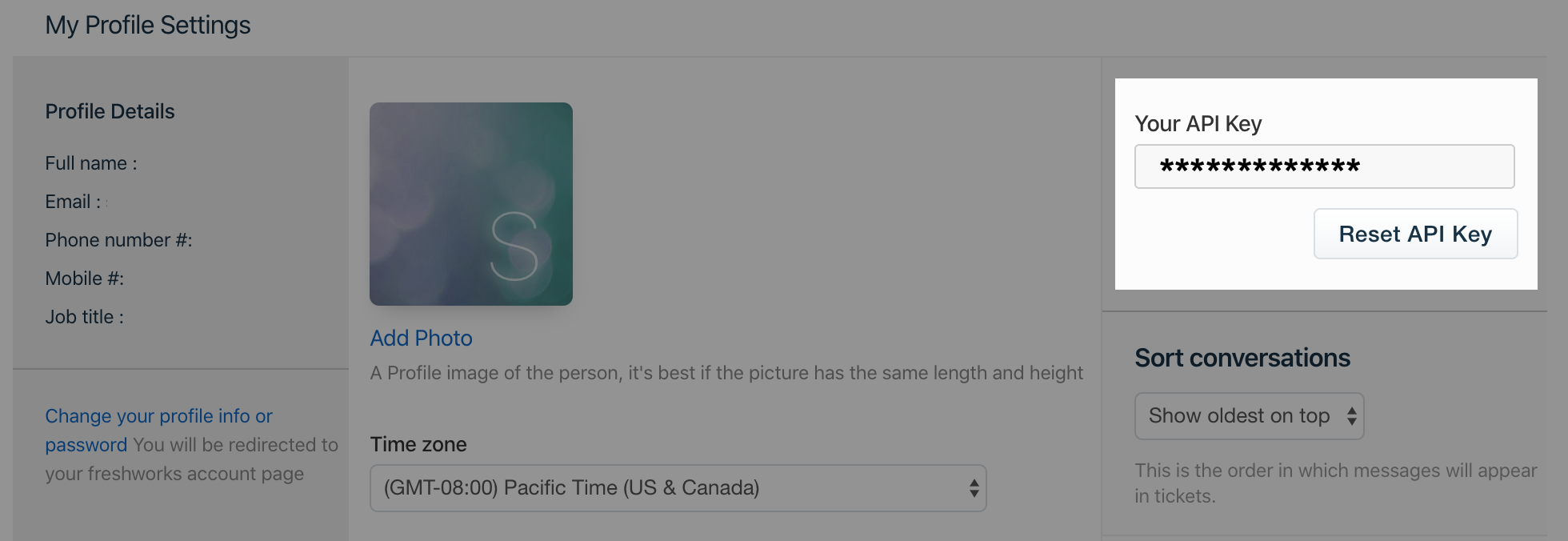This screenshot has height=541, width=1568.
Task: Click the letter S on the avatar
Action: point(514,246)
